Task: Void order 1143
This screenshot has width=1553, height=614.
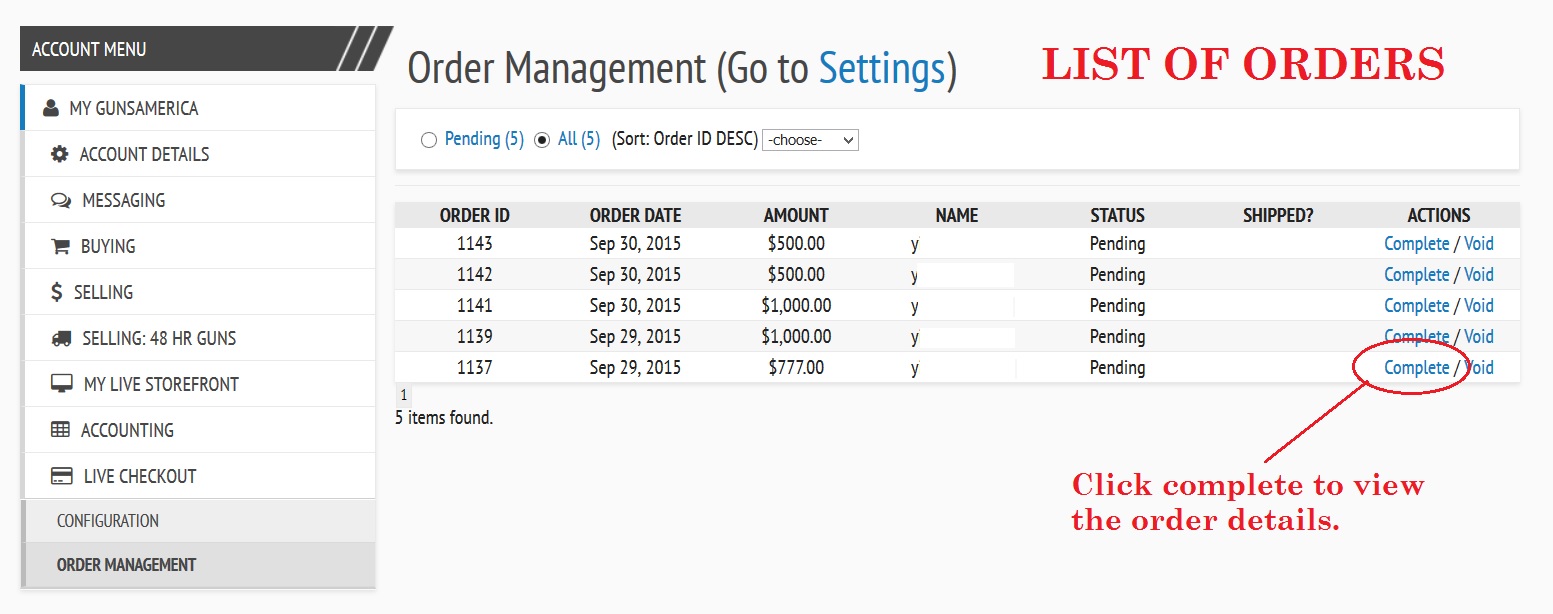Action: (x=1478, y=244)
